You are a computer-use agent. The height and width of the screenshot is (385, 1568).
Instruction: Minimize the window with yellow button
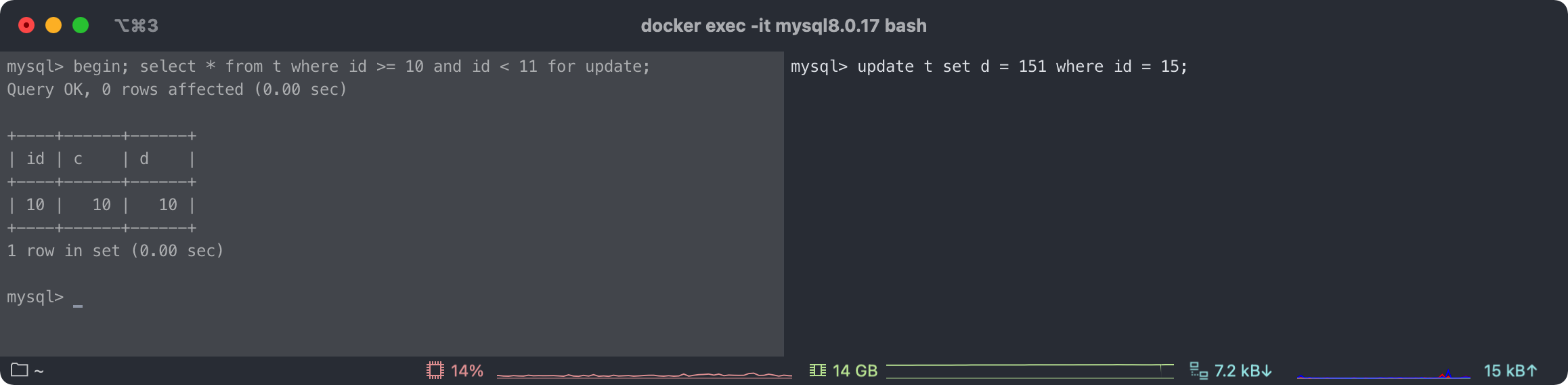53,26
